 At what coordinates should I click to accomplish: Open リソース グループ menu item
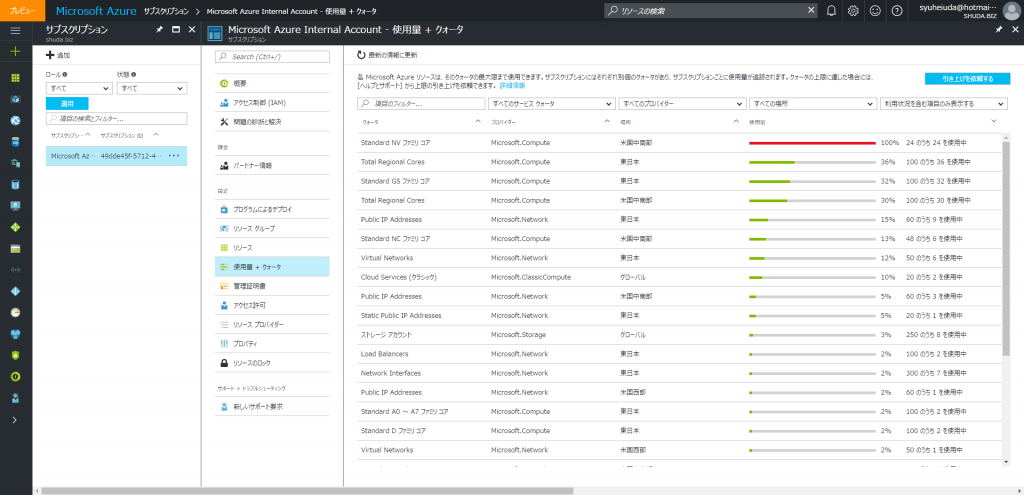pyautogui.click(x=272, y=229)
